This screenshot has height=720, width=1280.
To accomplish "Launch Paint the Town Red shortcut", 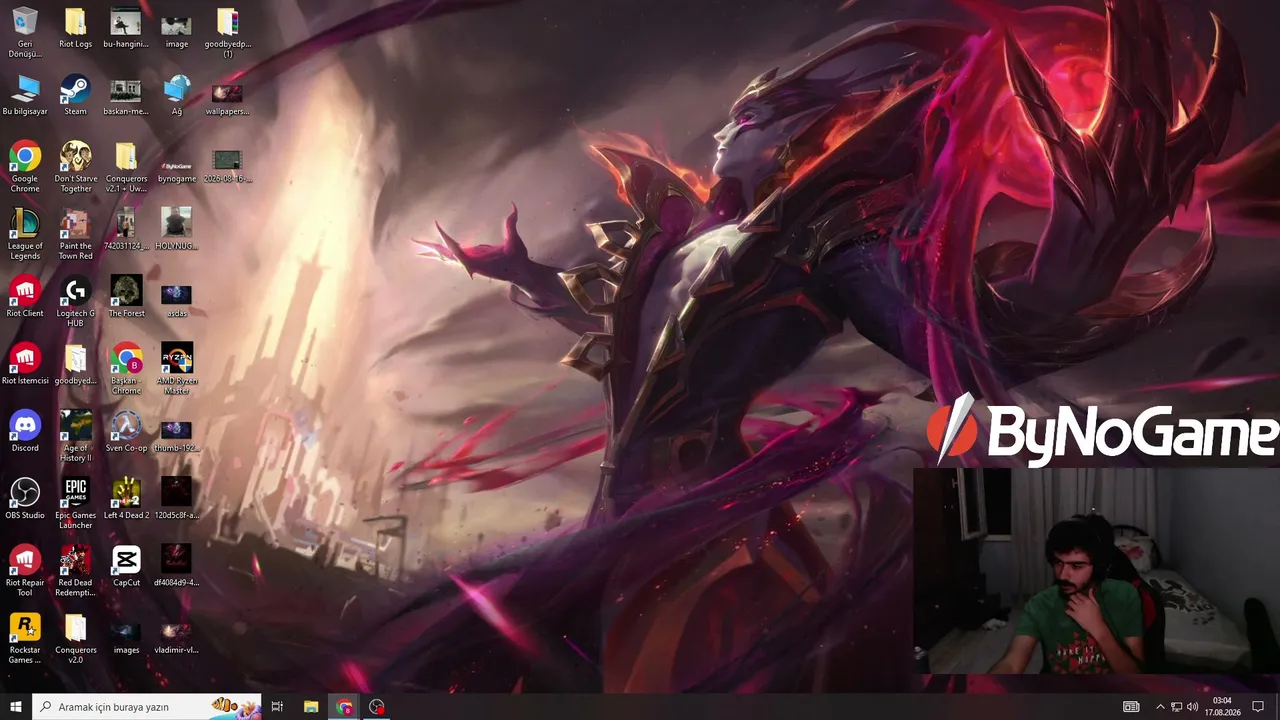I will [x=75, y=224].
